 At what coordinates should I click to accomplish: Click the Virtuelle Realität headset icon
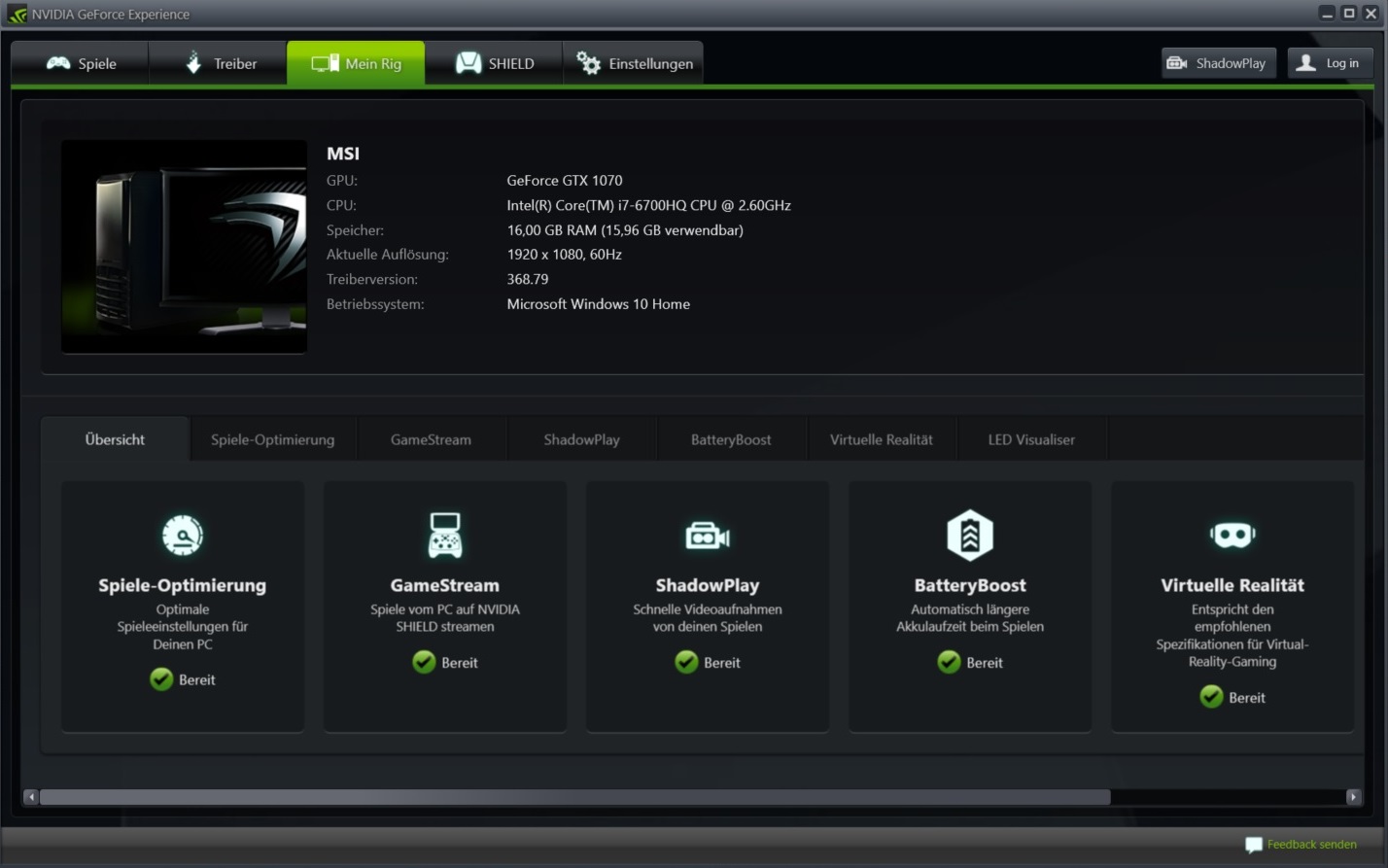[1232, 535]
